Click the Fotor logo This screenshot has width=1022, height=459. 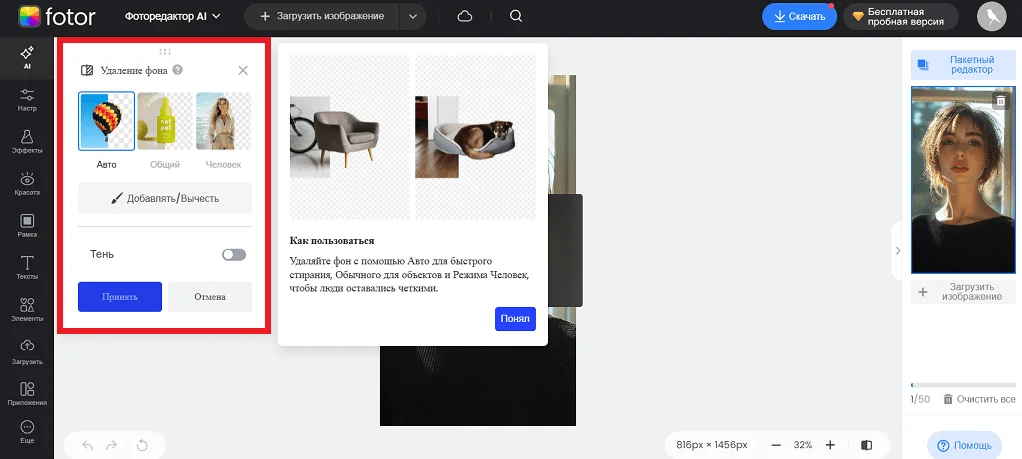[x=57, y=16]
